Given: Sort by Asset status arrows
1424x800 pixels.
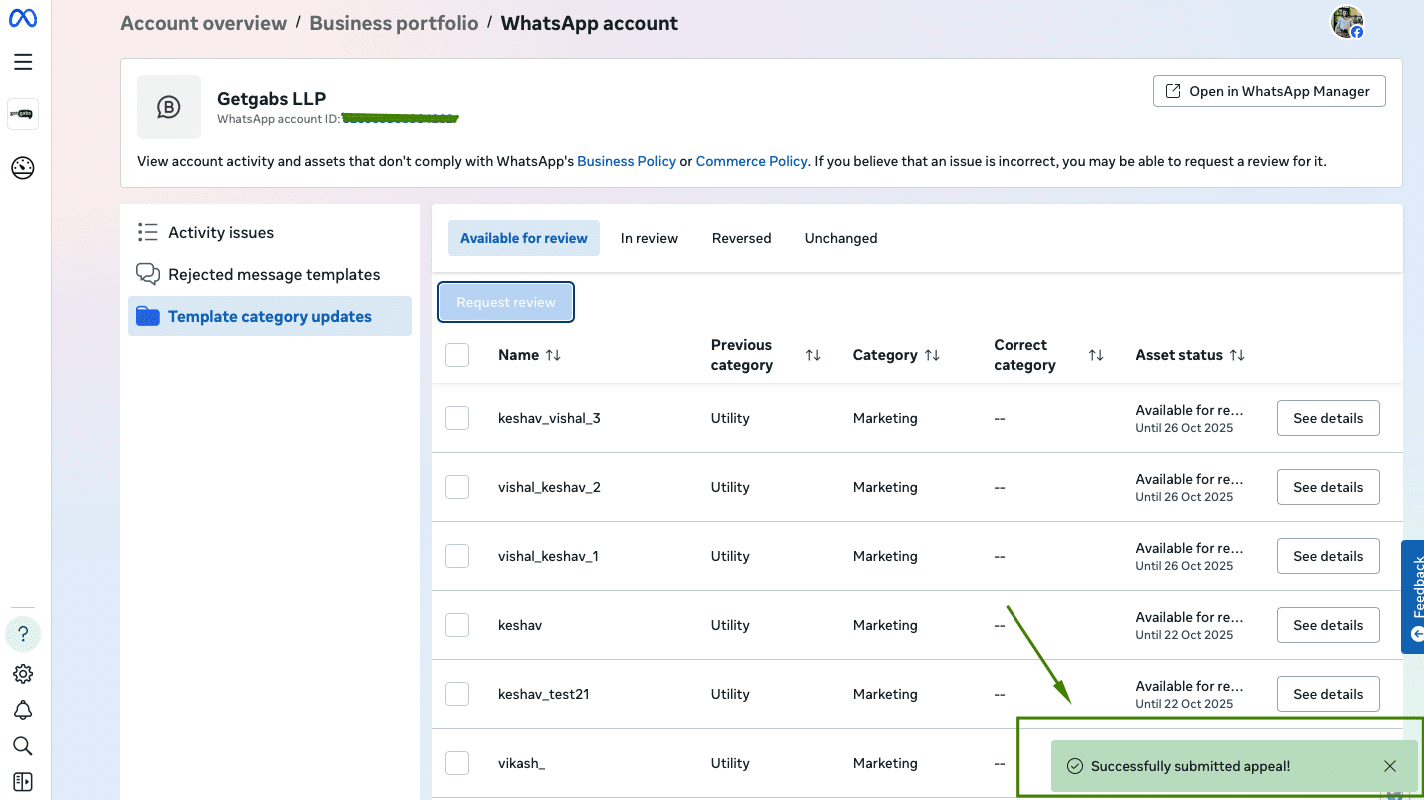Looking at the screenshot, I should [x=1237, y=355].
